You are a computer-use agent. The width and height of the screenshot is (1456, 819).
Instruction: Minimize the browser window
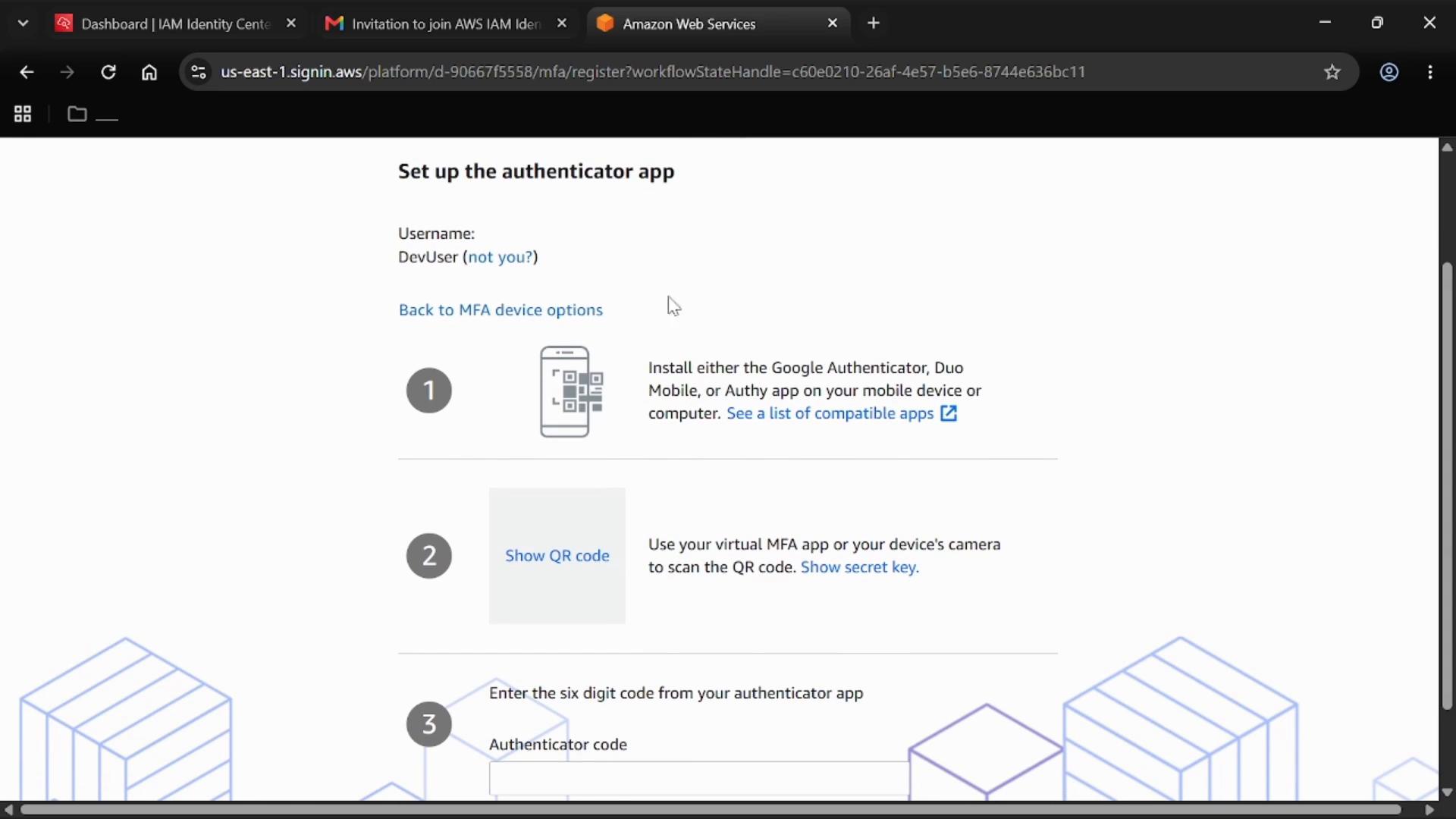tap(1325, 23)
